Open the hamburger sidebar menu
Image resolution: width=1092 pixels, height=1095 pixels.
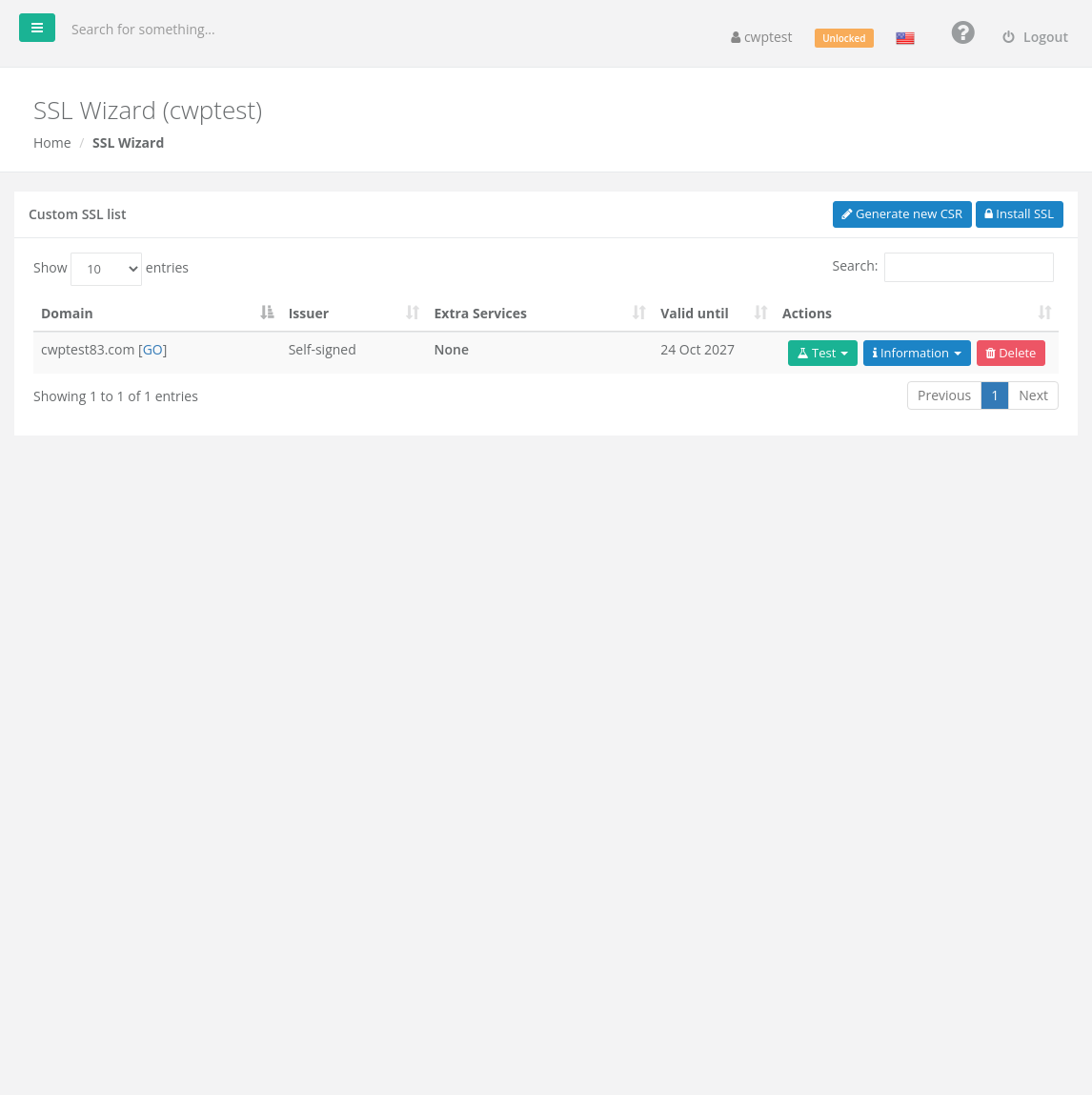coord(37,28)
